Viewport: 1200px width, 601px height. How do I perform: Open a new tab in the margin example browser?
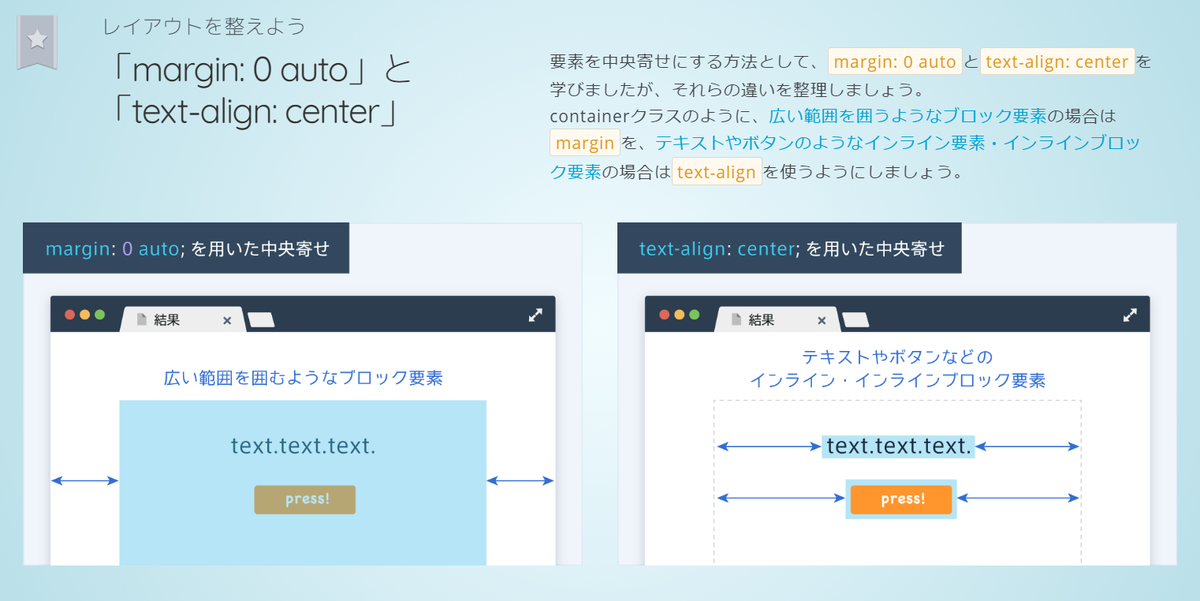(261, 320)
